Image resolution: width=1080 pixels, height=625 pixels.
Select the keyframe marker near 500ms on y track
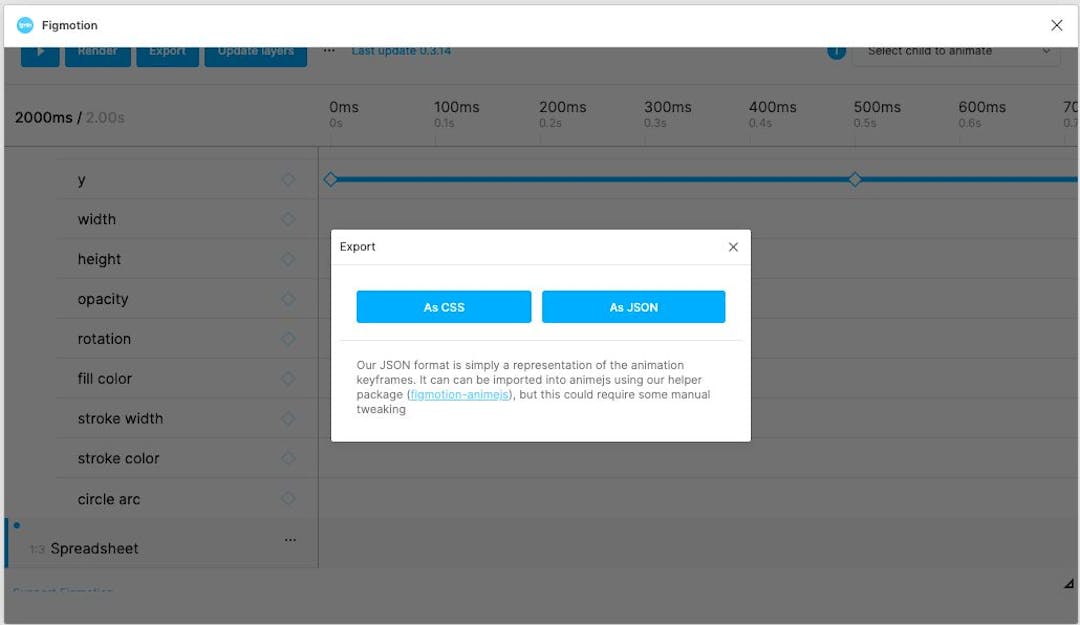(x=855, y=179)
